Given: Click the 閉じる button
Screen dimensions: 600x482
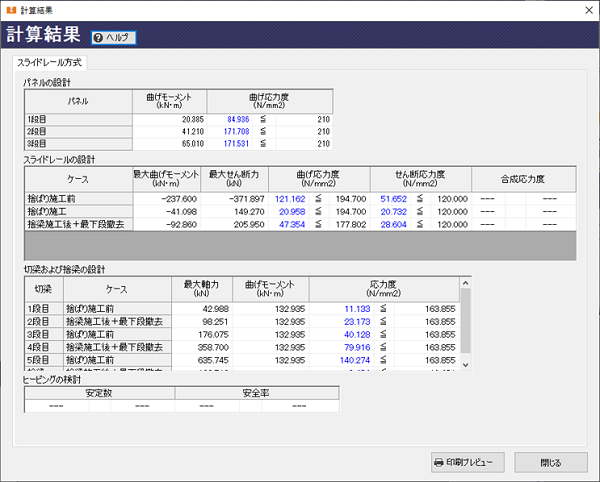Looking at the screenshot, I should [551, 462].
